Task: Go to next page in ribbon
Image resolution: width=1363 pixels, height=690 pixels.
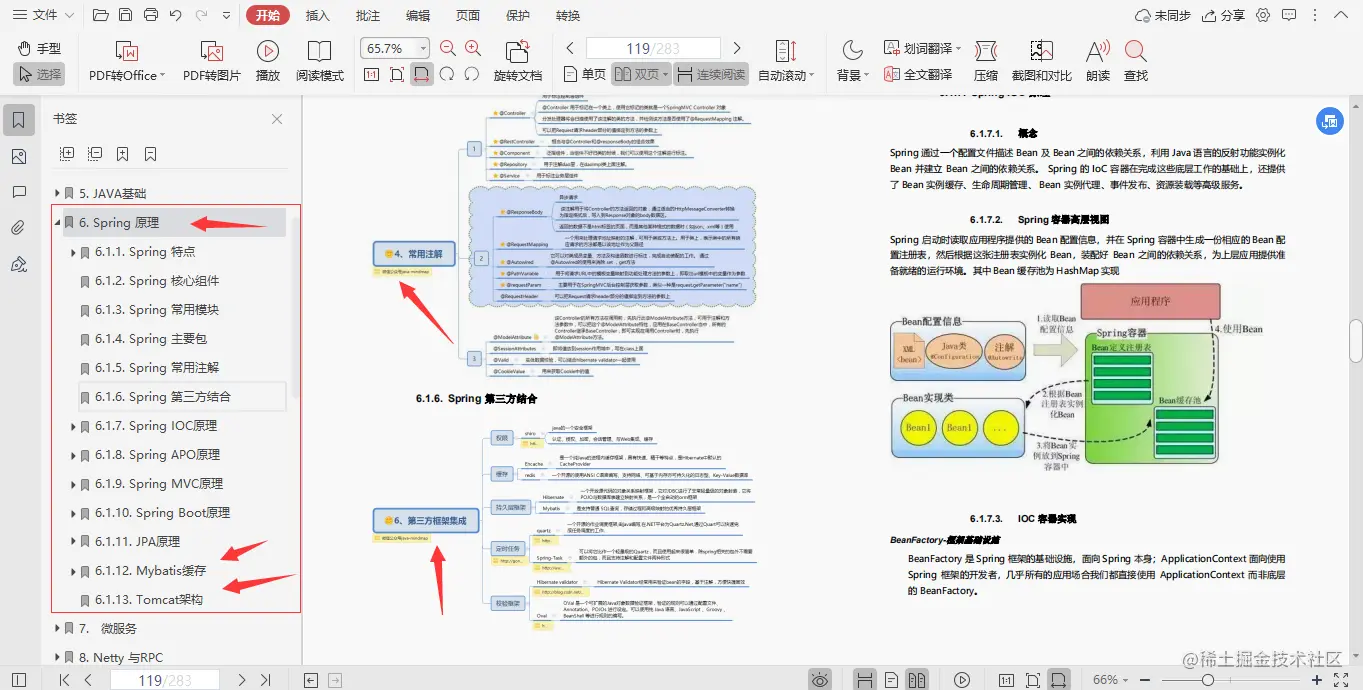Action: [x=737, y=48]
